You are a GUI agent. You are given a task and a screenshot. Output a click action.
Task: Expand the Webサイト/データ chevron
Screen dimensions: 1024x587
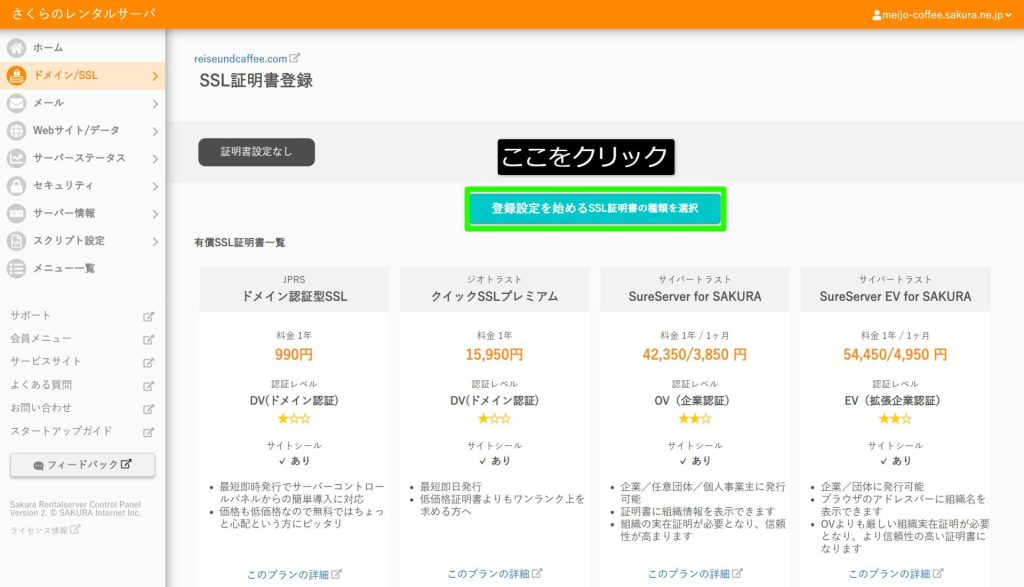155,131
